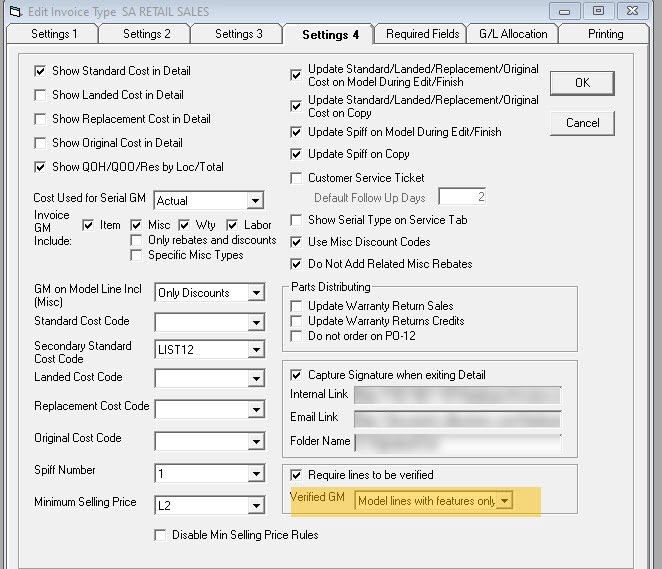Viewport: 662px width, 569px height.
Task: Uncheck Do Not Add Related Misc Rebates
Action: [296, 264]
